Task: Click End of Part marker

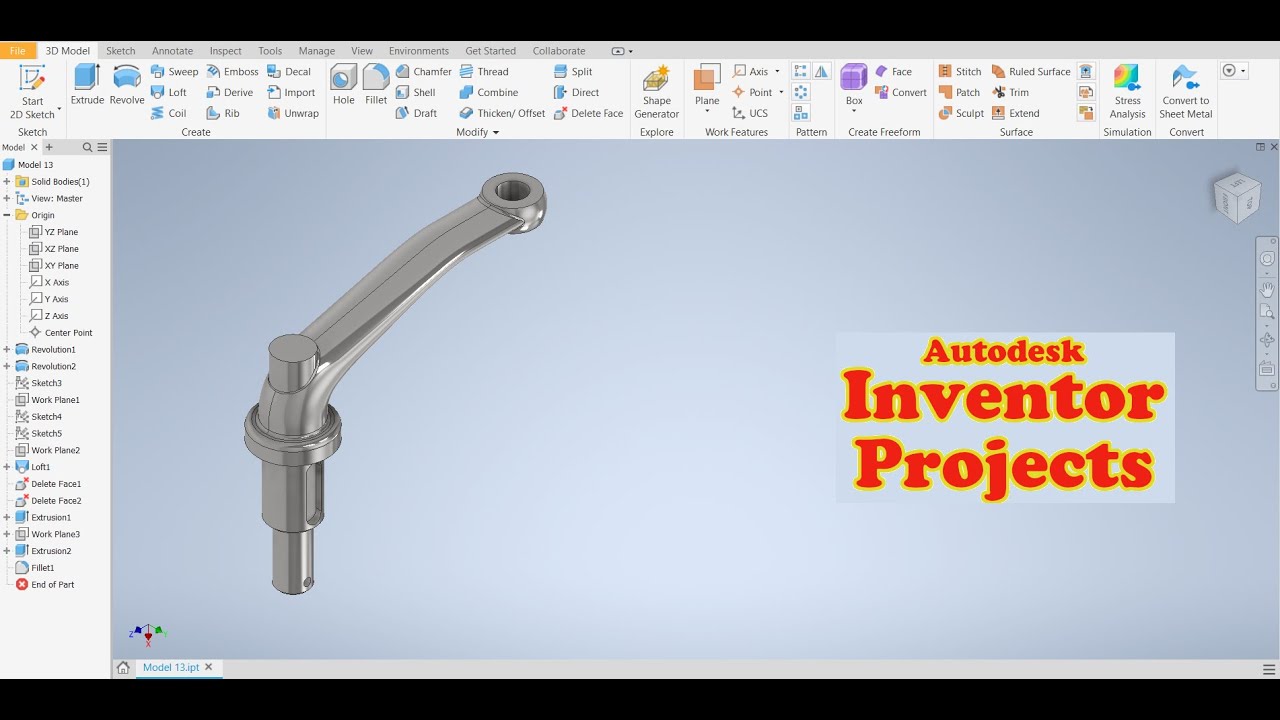Action: click(x=45, y=585)
